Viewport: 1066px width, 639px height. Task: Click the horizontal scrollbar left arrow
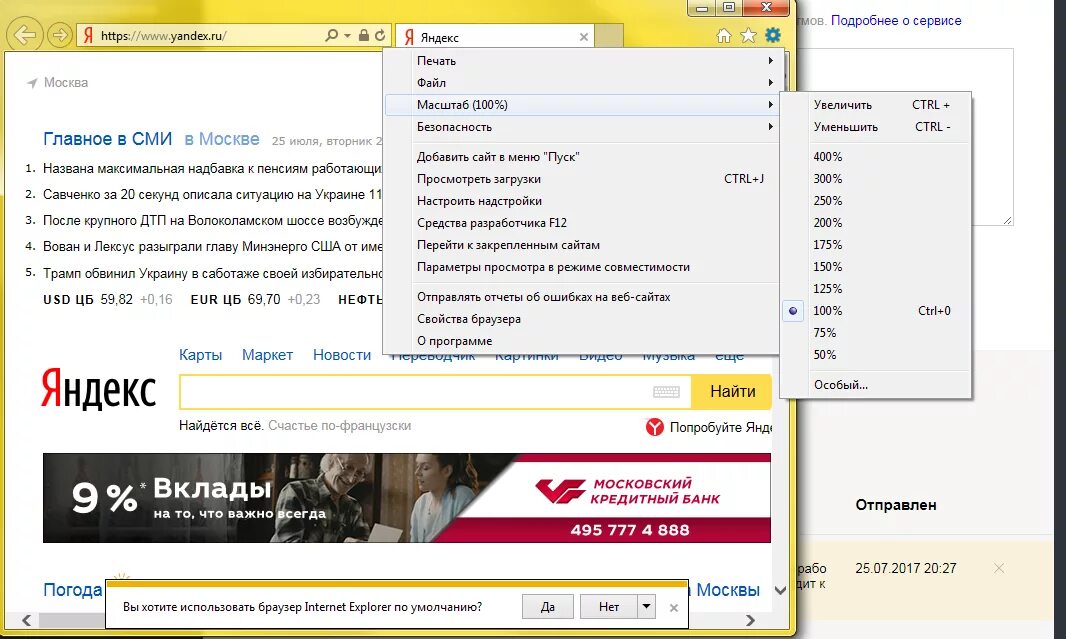[x=27, y=620]
